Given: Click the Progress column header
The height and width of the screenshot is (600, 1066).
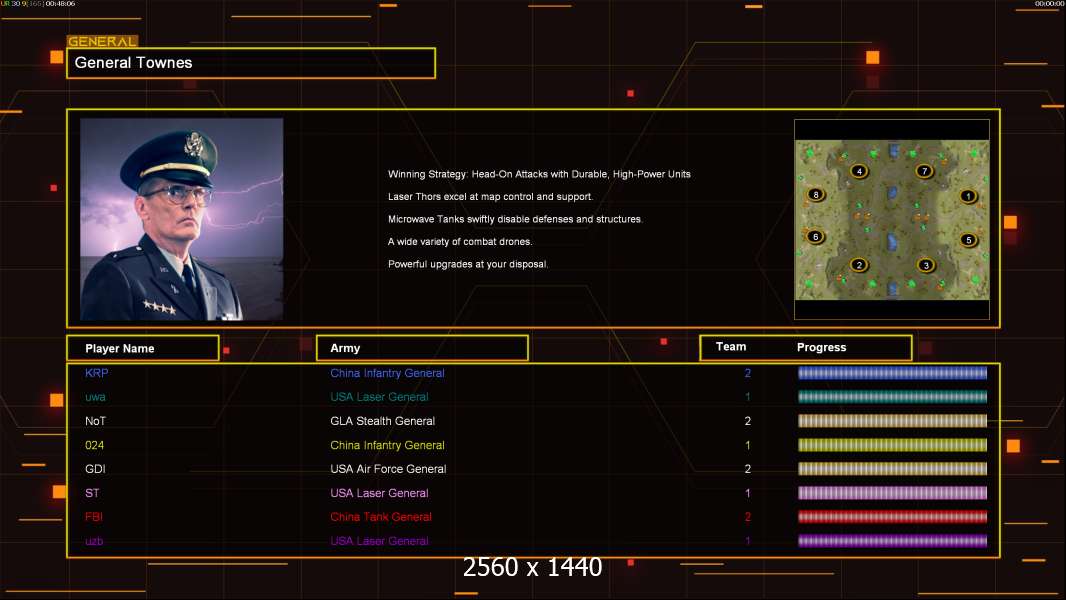Looking at the screenshot, I should (821, 347).
